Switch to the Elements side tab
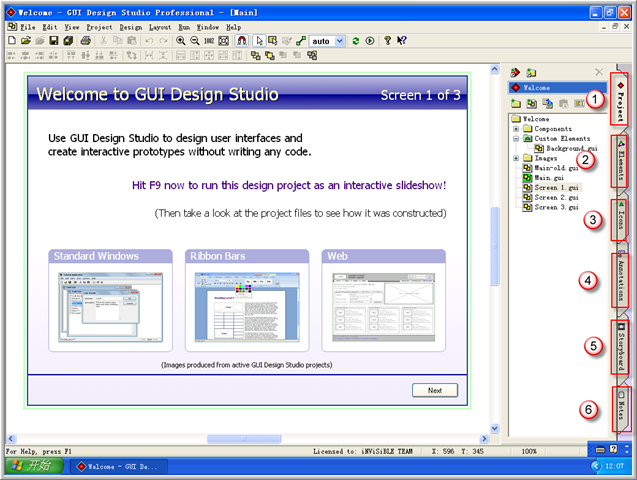Viewport: 637px width, 480px height. point(620,161)
